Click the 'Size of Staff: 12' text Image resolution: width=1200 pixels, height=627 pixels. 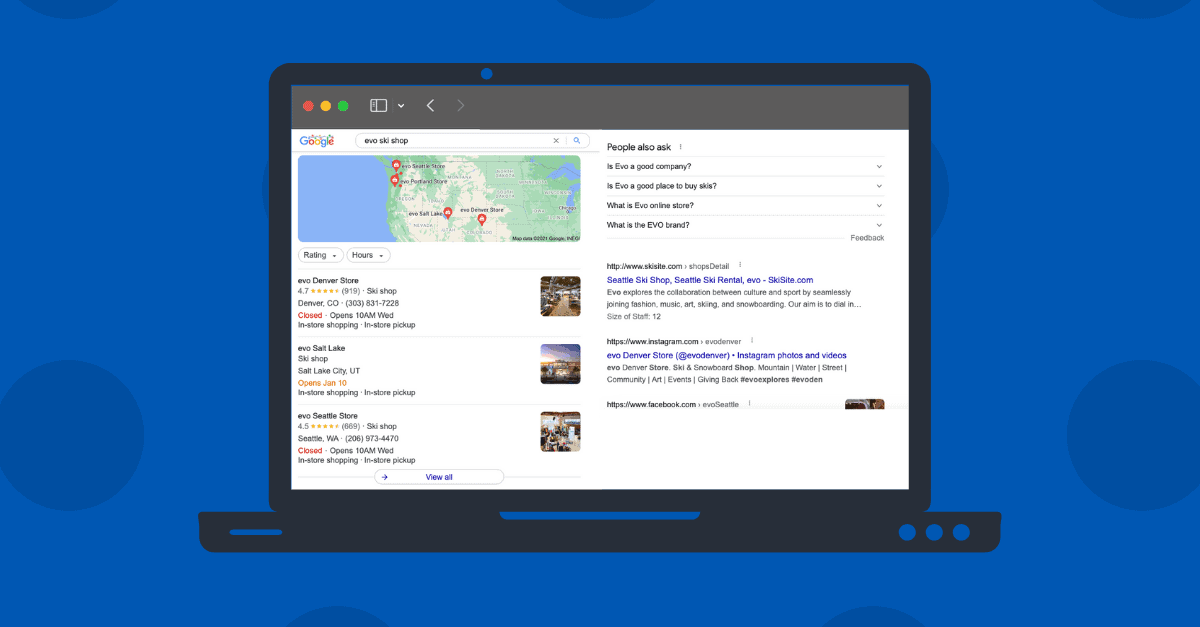tap(634, 316)
